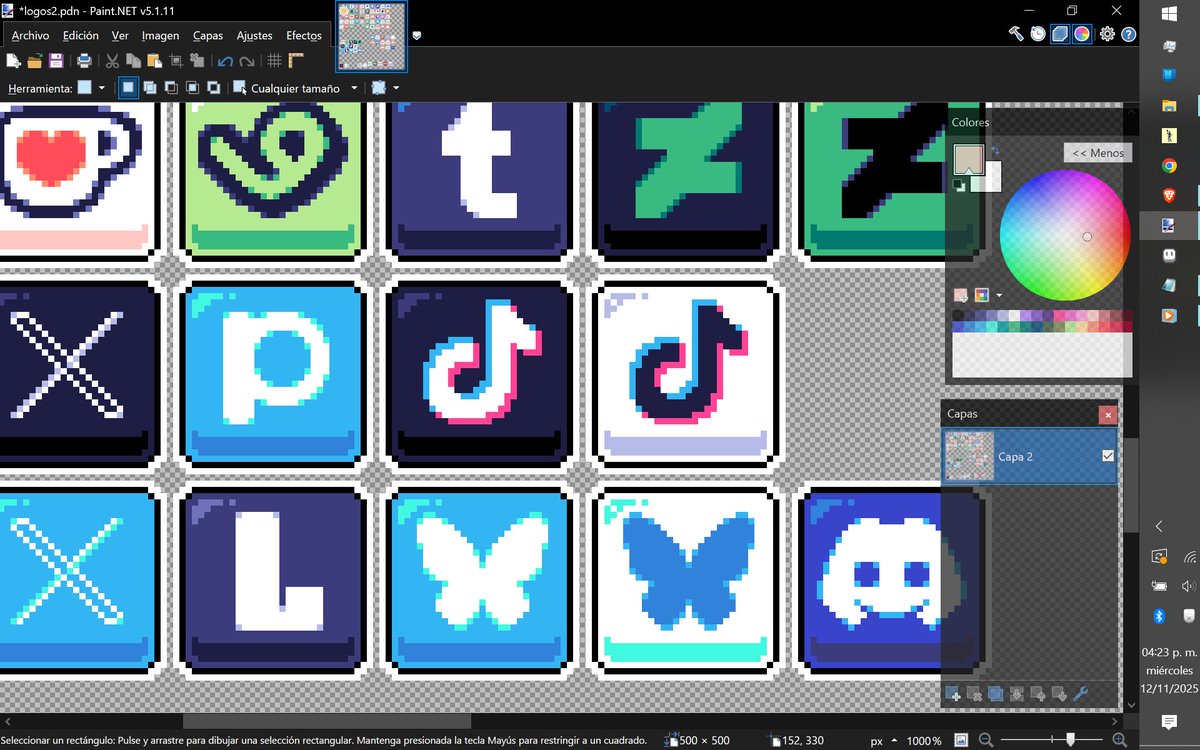The image size is (1200, 750).
Task: Select the Subtract selection mode
Action: pyautogui.click(x=171, y=88)
